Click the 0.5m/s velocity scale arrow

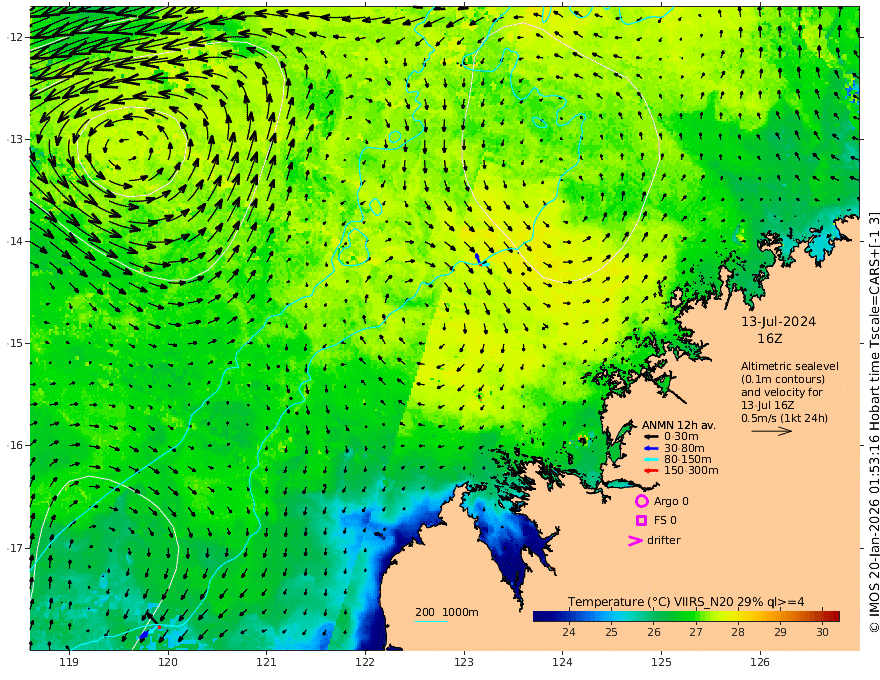(772, 431)
